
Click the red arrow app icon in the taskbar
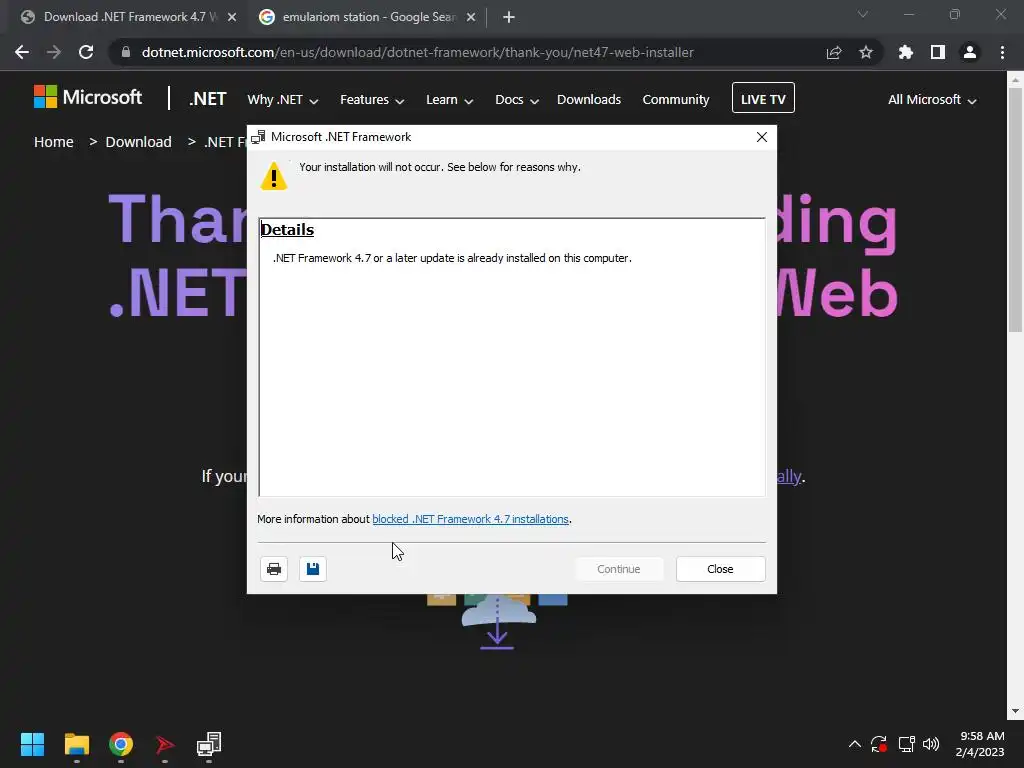point(165,744)
